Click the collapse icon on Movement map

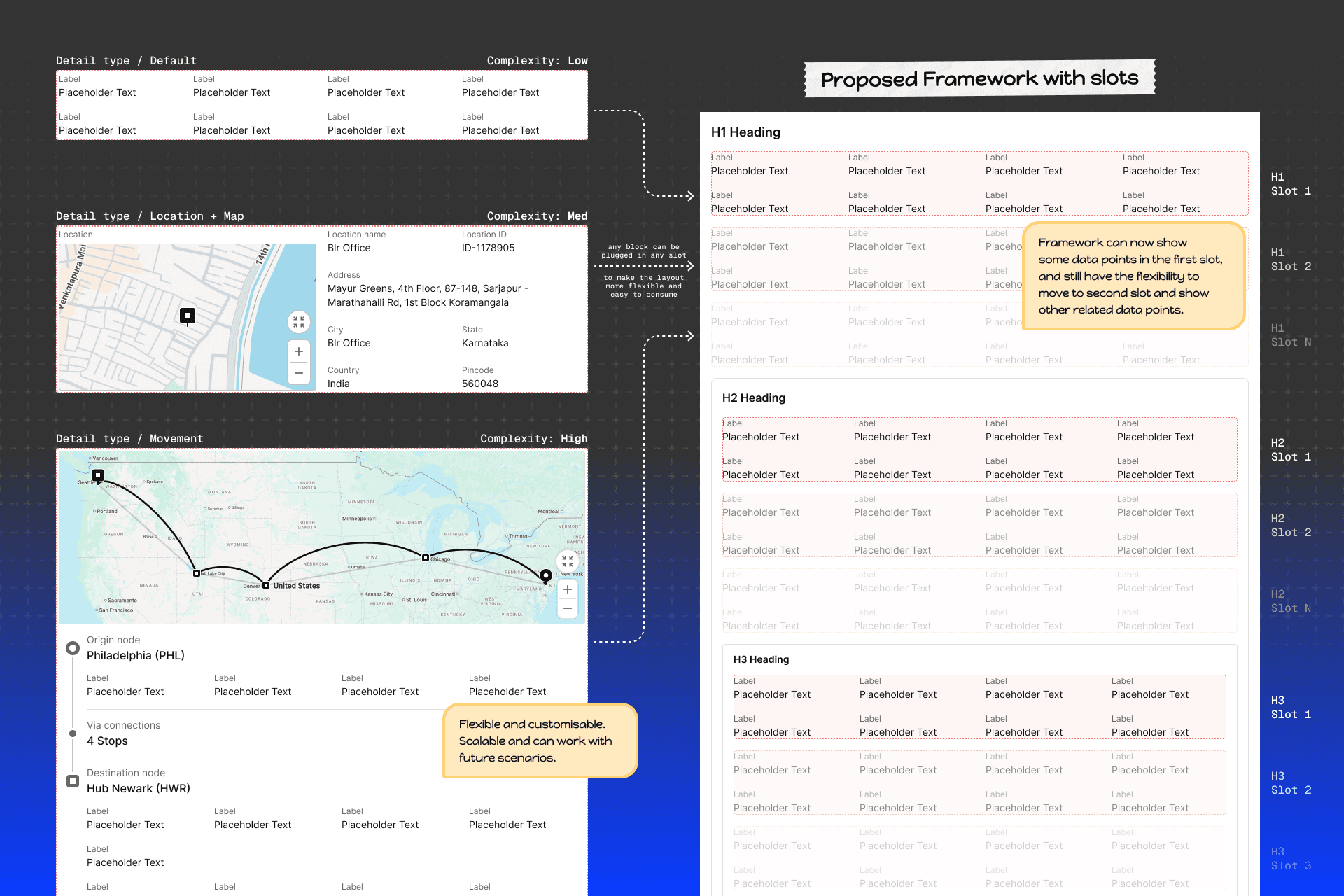tap(568, 561)
